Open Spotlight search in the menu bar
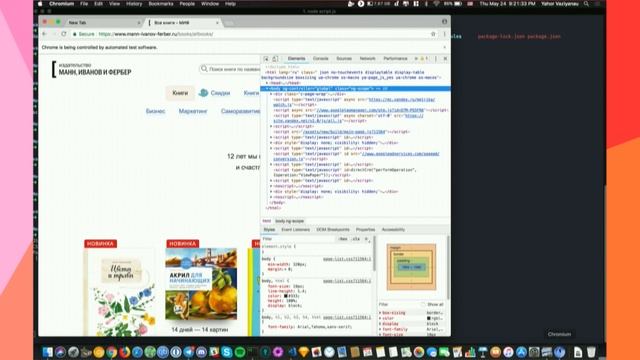640x360 pixels. tap(587, 4)
